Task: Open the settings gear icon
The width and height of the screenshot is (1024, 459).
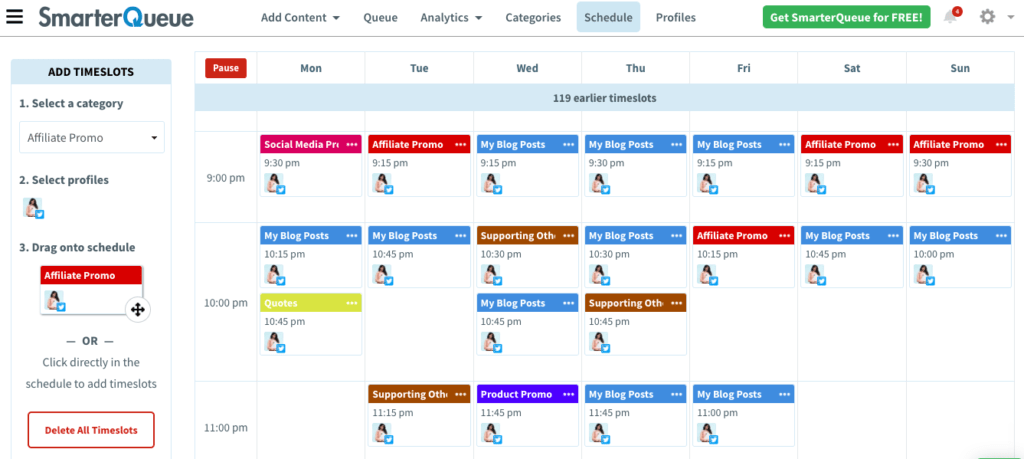Action: (987, 17)
